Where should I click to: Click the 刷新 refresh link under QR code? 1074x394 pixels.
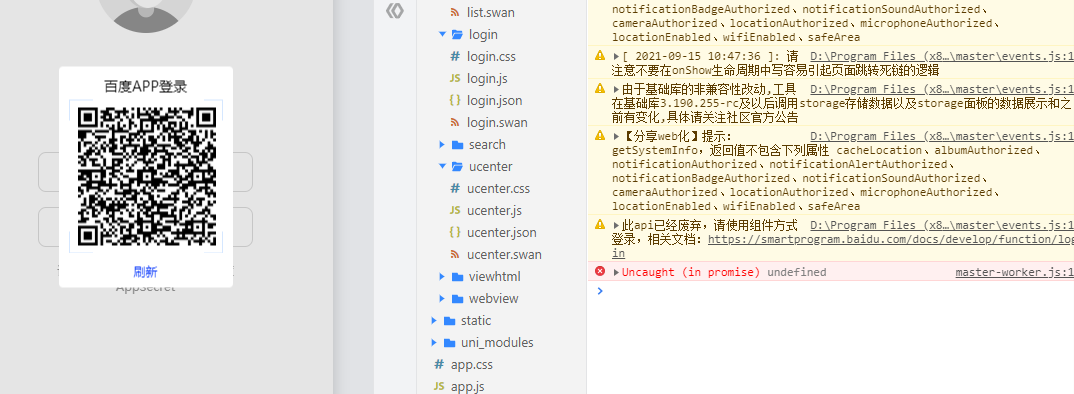tap(145, 272)
